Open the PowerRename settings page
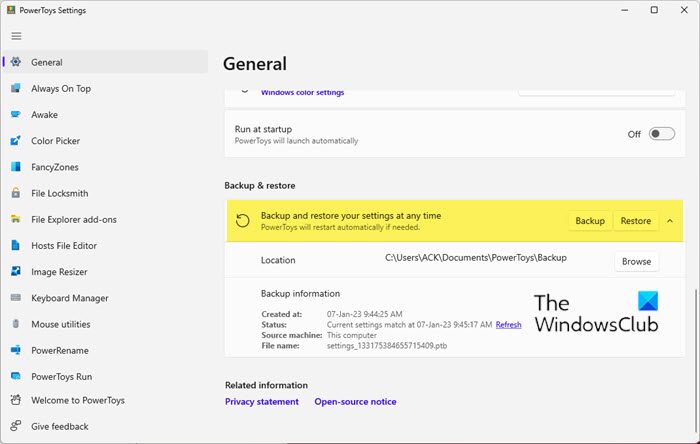700x444 pixels. [60, 351]
